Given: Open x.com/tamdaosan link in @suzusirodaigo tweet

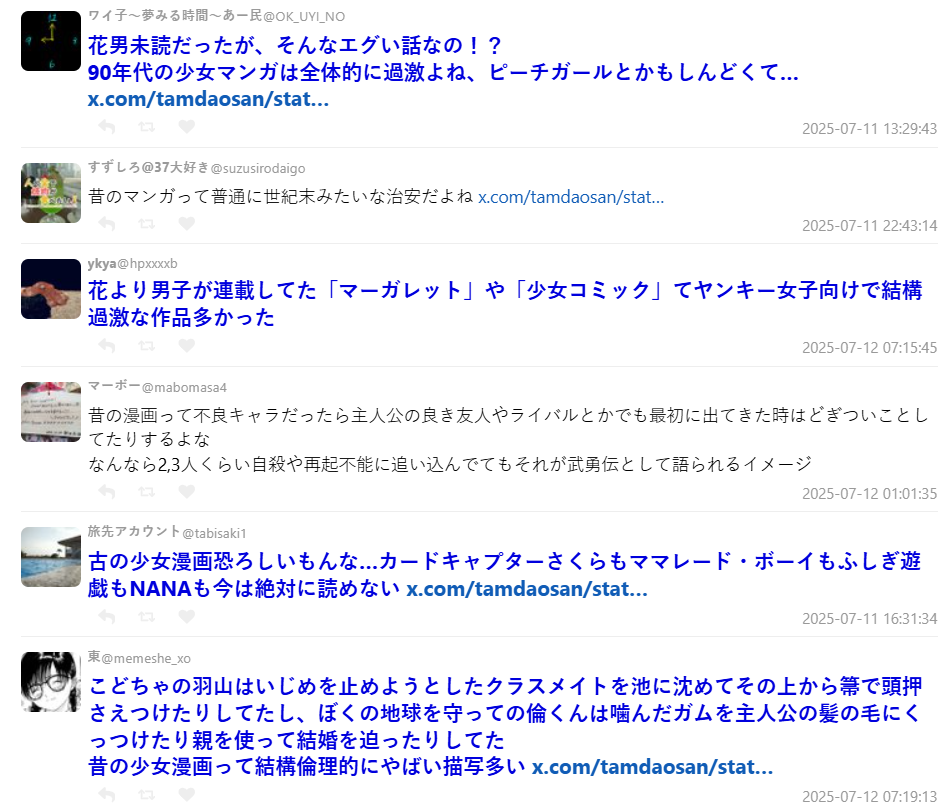Looking at the screenshot, I should click(571, 197).
